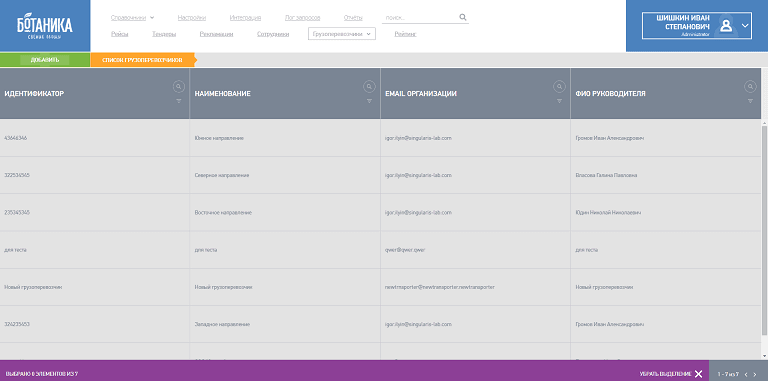Click the Ботаника logo
This screenshot has height=381, width=768.
pyautogui.click(x=45, y=26)
